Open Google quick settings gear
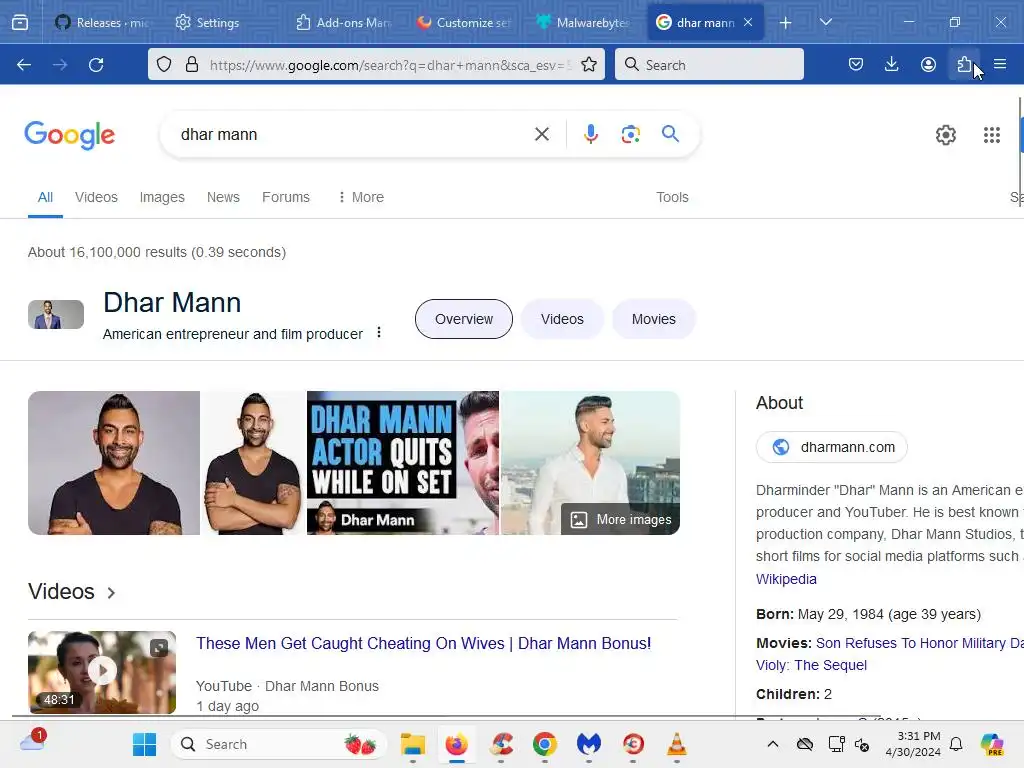 946,135
